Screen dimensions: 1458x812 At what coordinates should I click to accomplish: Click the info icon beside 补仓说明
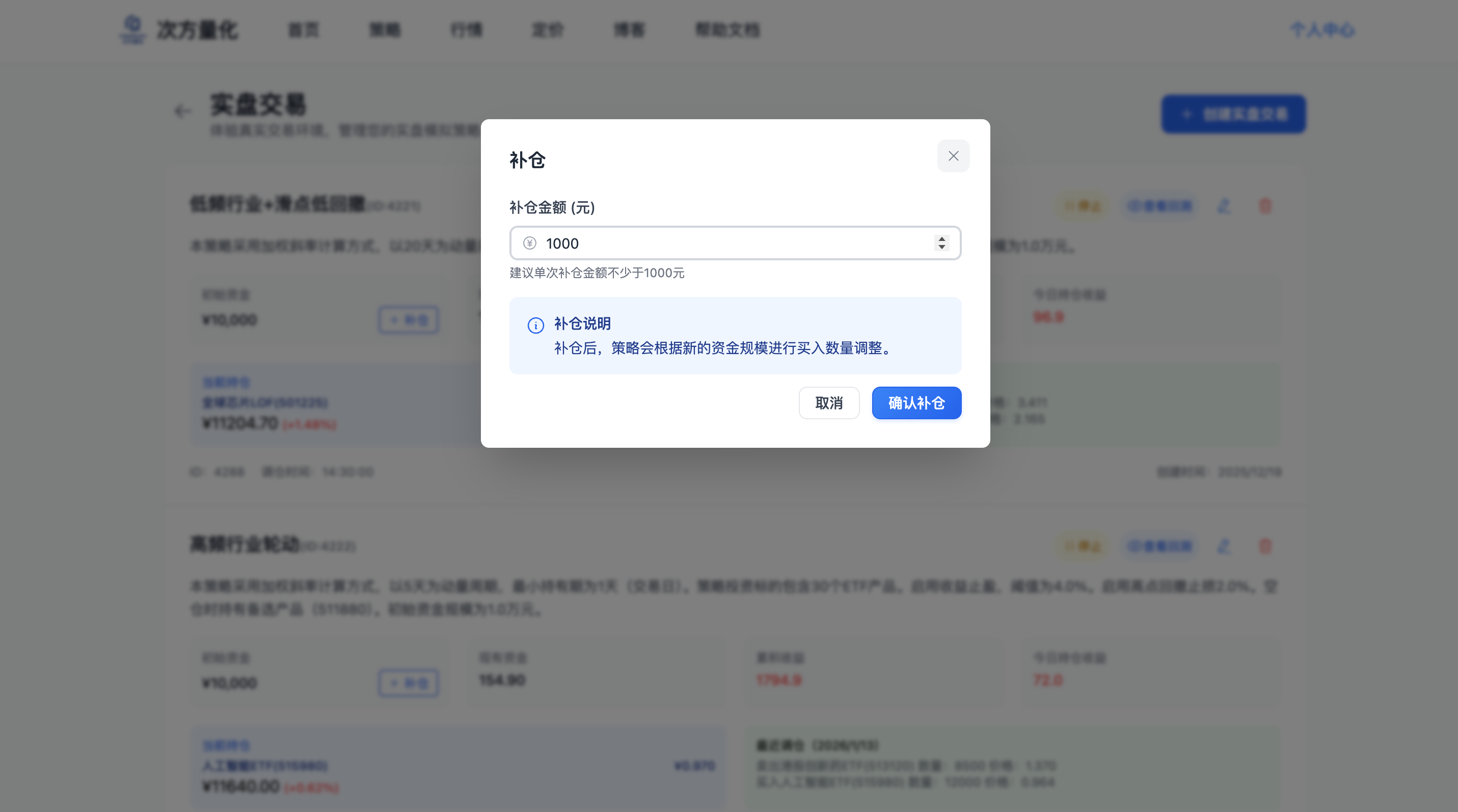pyautogui.click(x=535, y=326)
